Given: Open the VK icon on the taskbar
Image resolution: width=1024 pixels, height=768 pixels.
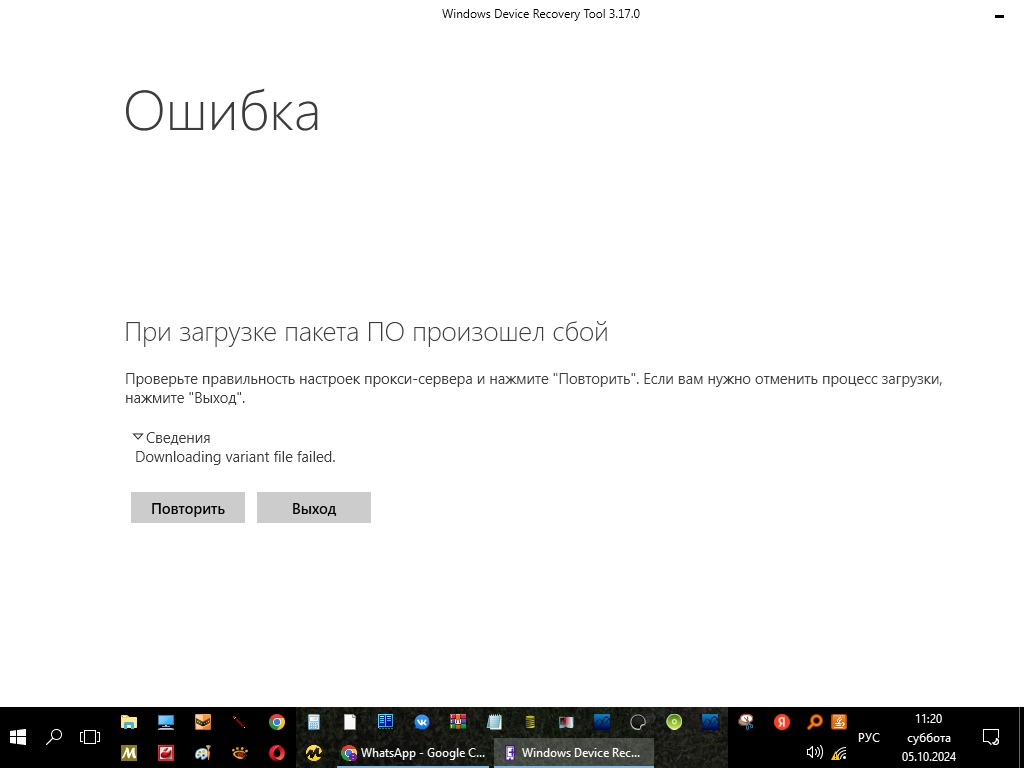Looking at the screenshot, I should point(422,722).
